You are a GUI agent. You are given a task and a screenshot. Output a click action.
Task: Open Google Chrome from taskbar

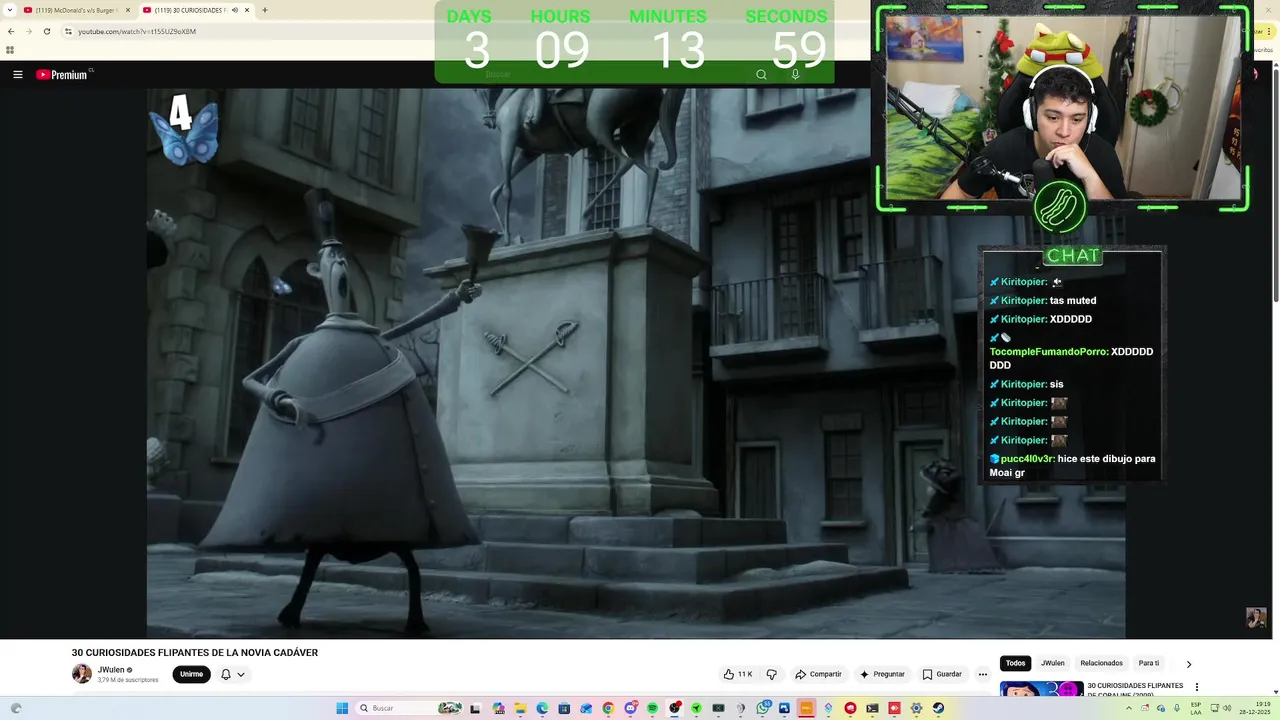click(x=608, y=708)
